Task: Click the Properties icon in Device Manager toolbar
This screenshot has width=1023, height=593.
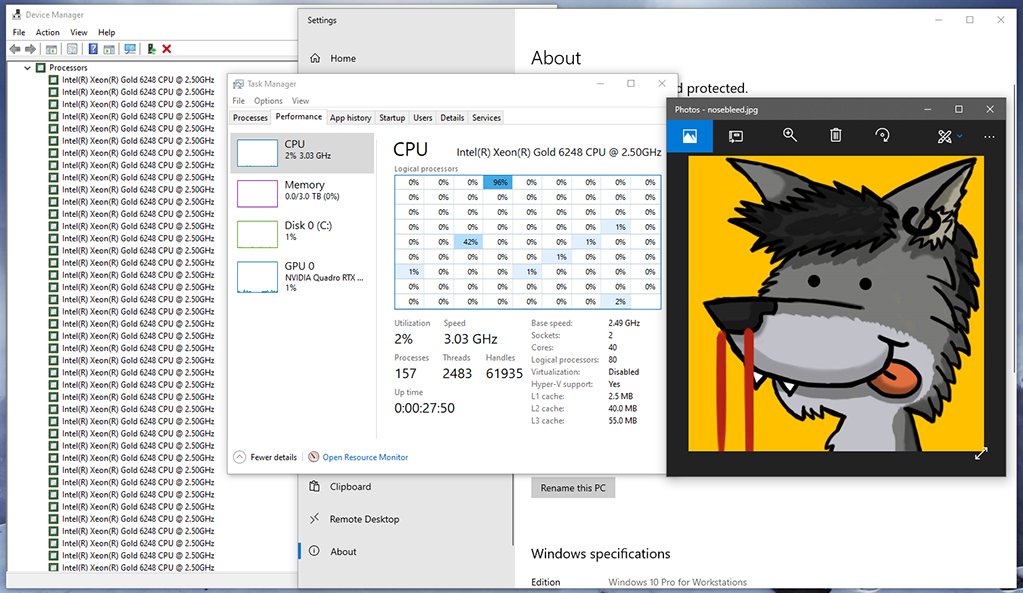Action: coord(72,49)
